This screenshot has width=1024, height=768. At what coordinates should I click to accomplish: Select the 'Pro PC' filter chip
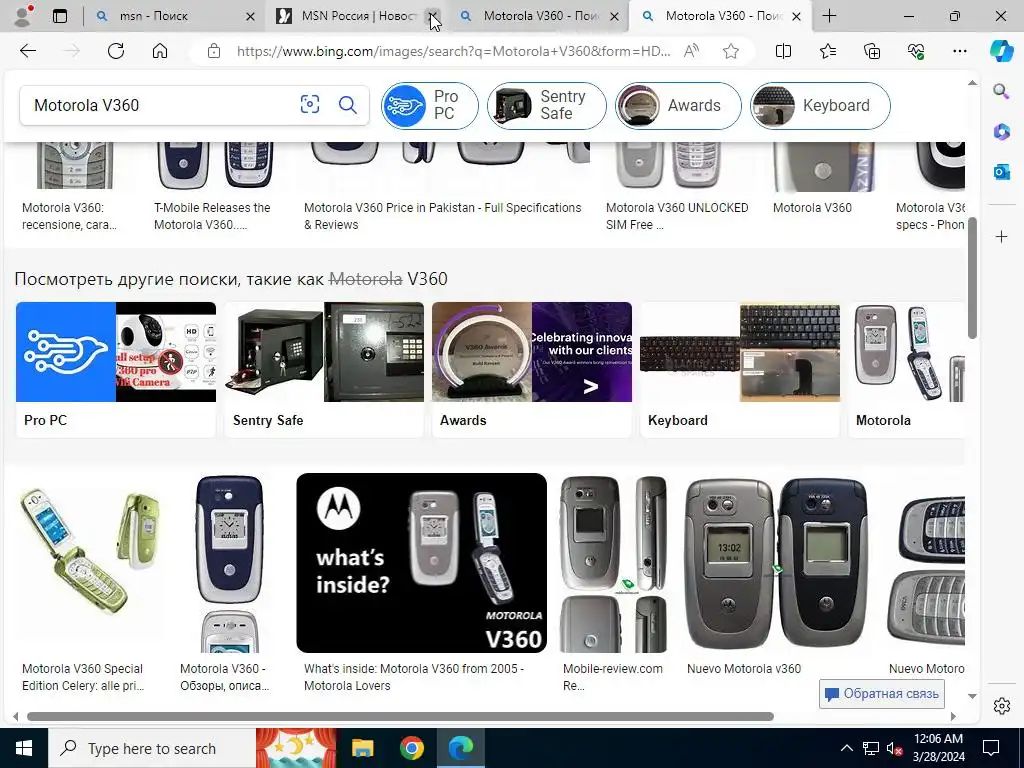coord(429,105)
